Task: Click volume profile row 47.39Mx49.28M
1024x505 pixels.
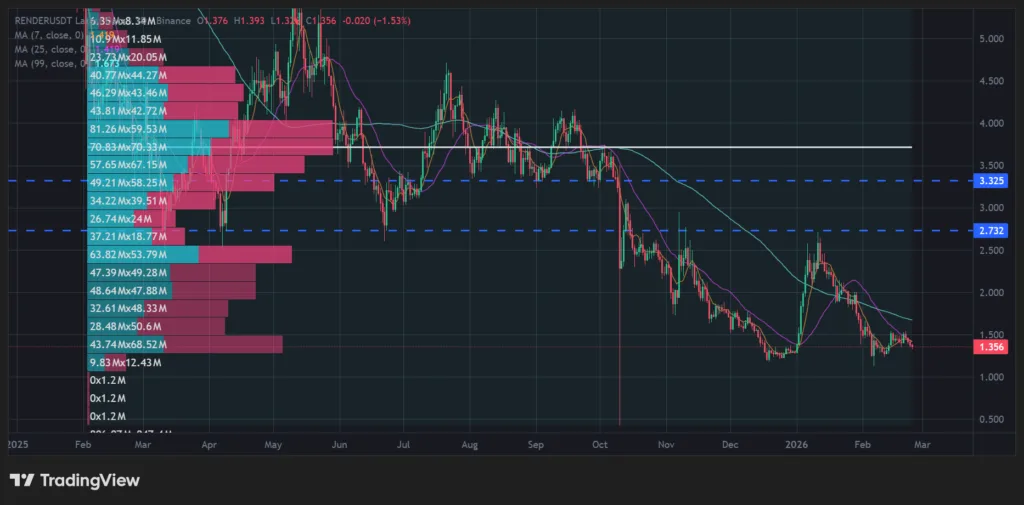Action: point(171,272)
